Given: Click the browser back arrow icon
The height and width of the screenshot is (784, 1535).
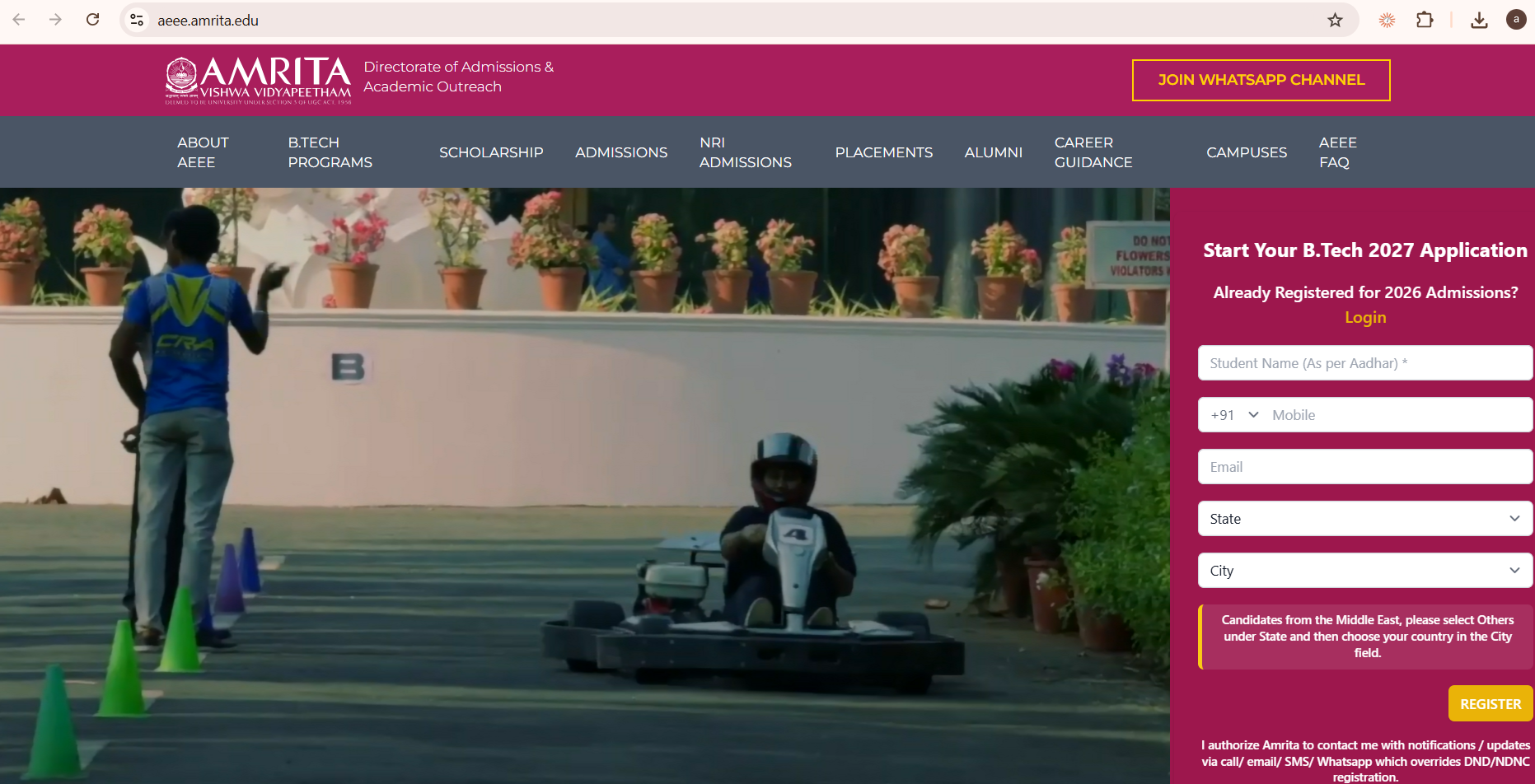Looking at the screenshot, I should (x=19, y=20).
